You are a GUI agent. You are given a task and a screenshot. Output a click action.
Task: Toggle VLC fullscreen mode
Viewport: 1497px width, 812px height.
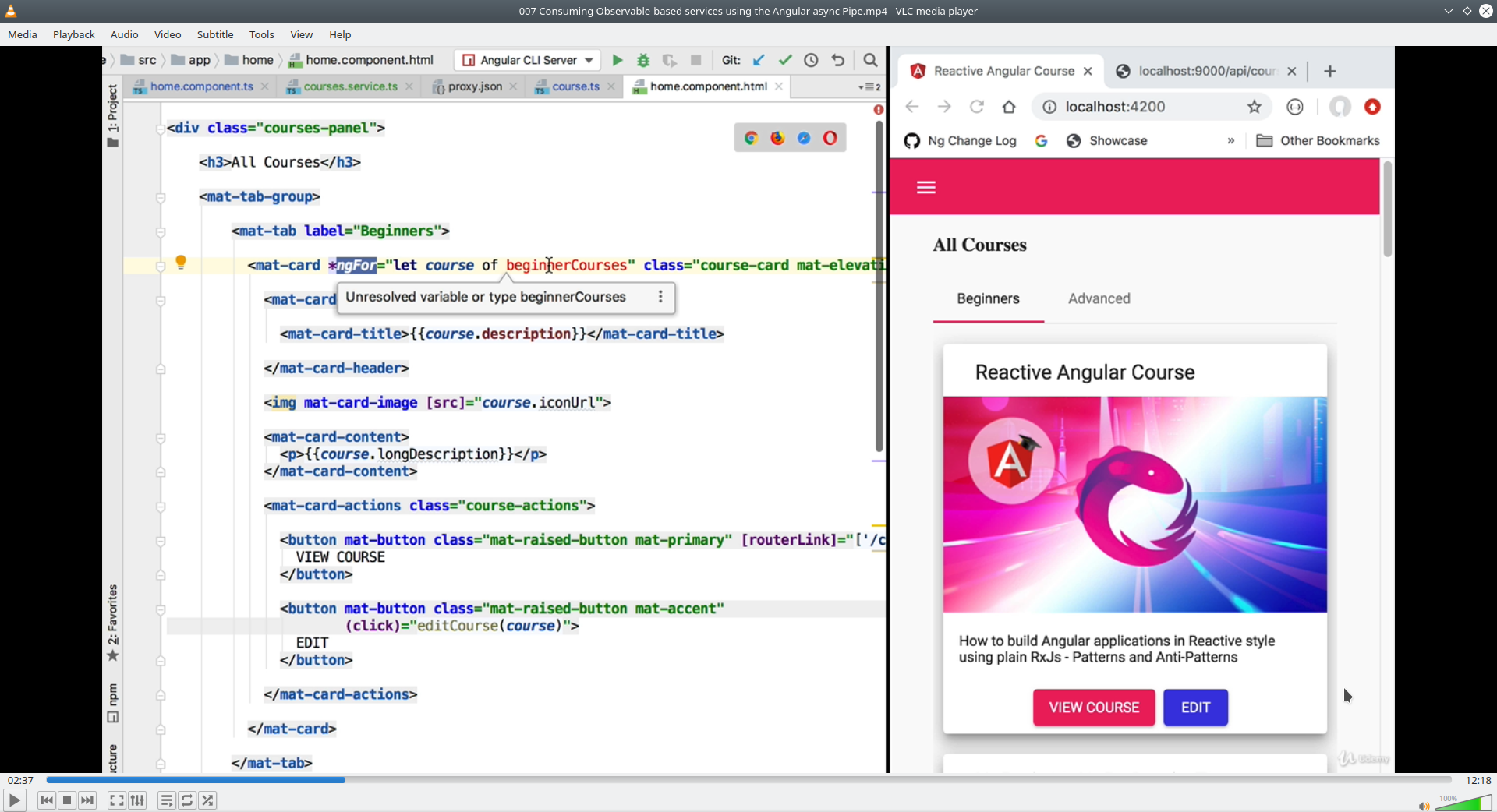[116, 800]
